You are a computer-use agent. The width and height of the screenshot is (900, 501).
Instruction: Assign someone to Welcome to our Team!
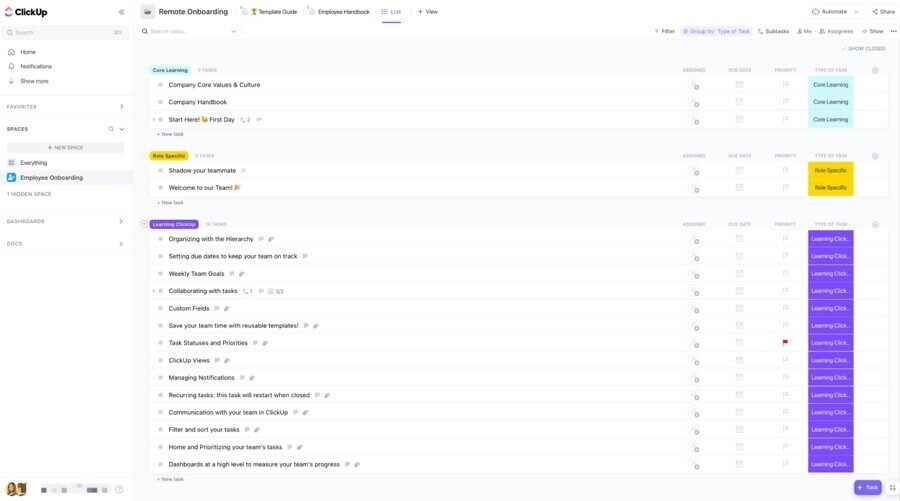click(x=695, y=188)
